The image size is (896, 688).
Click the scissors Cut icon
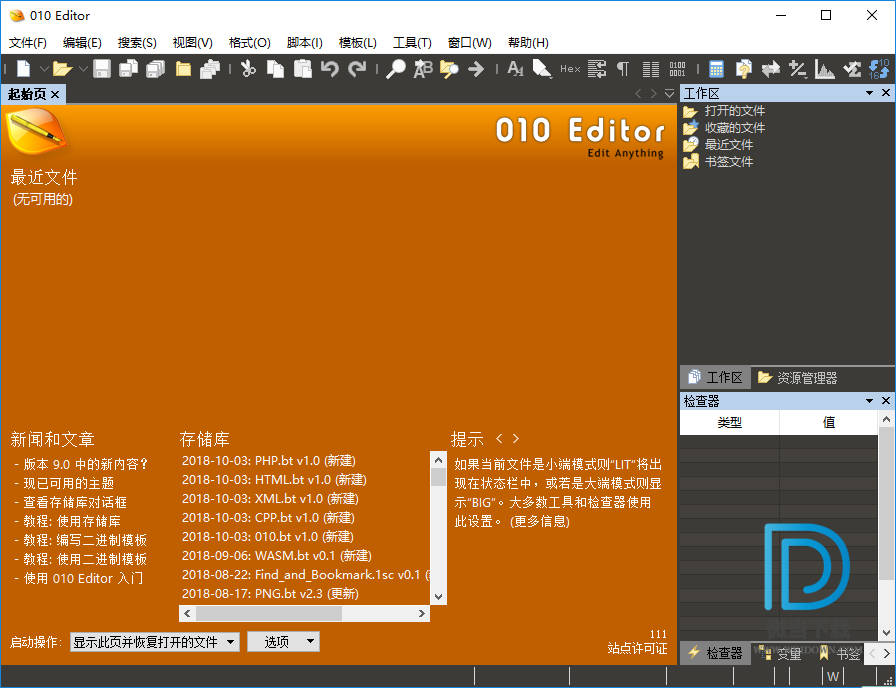click(248, 69)
